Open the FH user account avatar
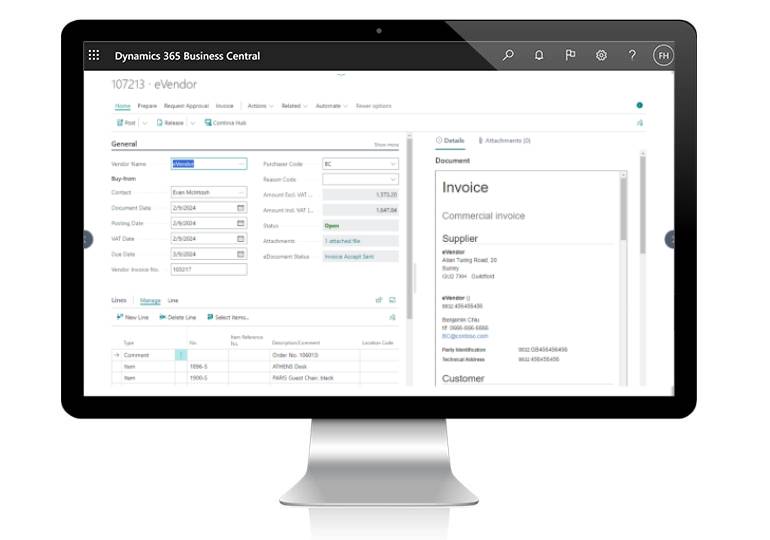This screenshot has height=540, width=770. click(663, 56)
